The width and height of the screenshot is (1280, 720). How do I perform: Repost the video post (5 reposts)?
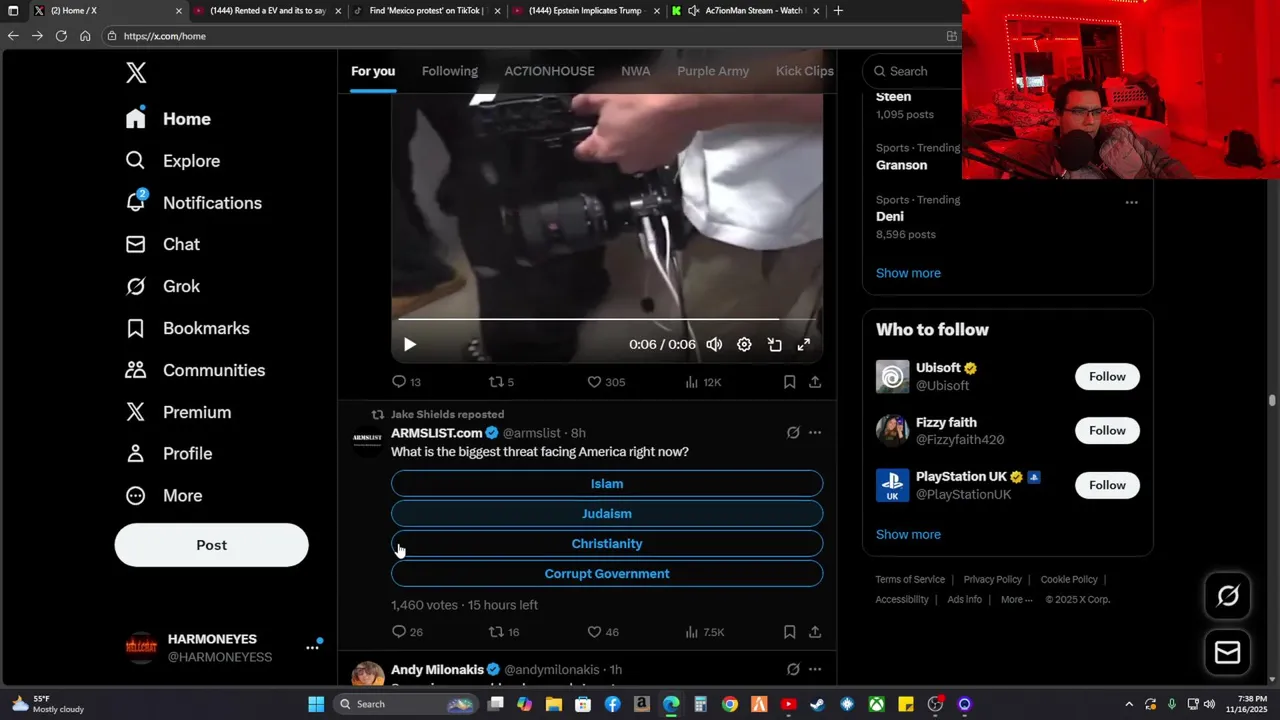pos(501,382)
